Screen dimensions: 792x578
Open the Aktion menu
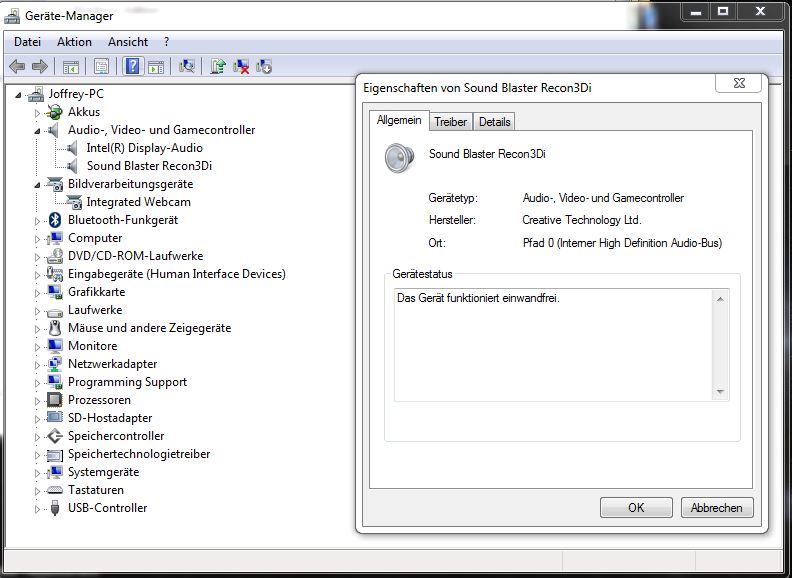pos(74,42)
